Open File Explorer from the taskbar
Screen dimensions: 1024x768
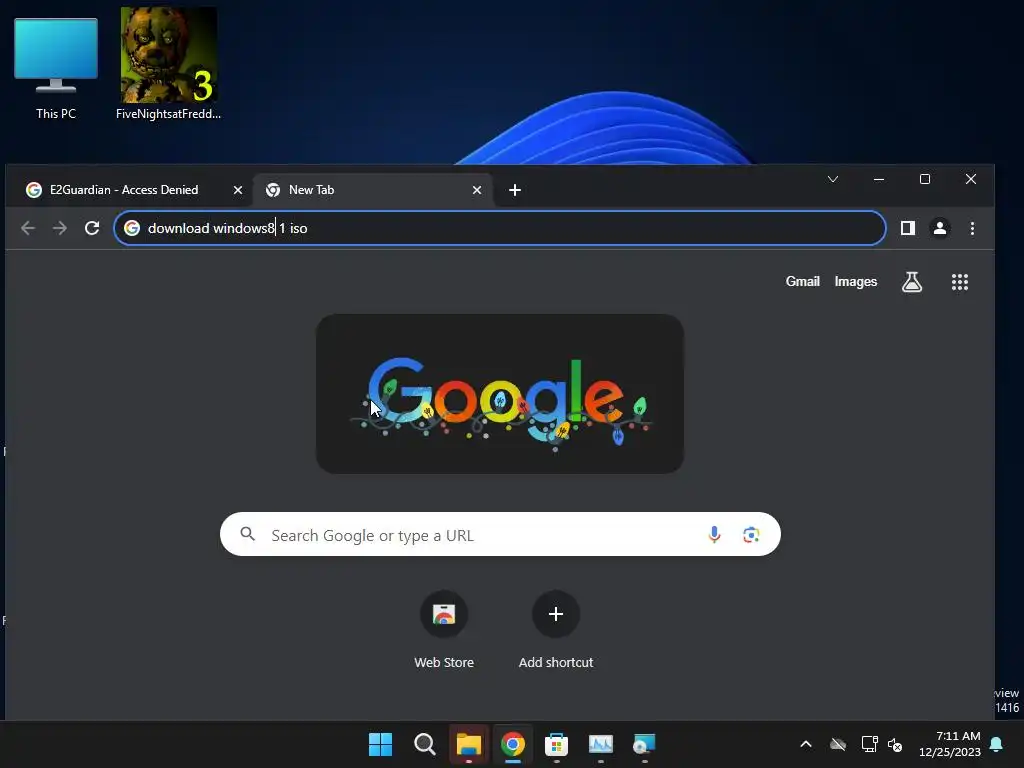(x=468, y=744)
